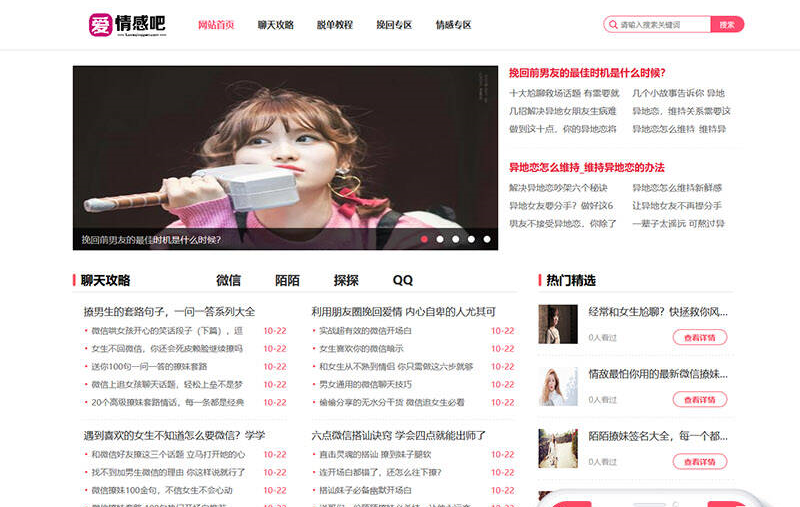Go to 脱单教程 nav item

(335, 24)
